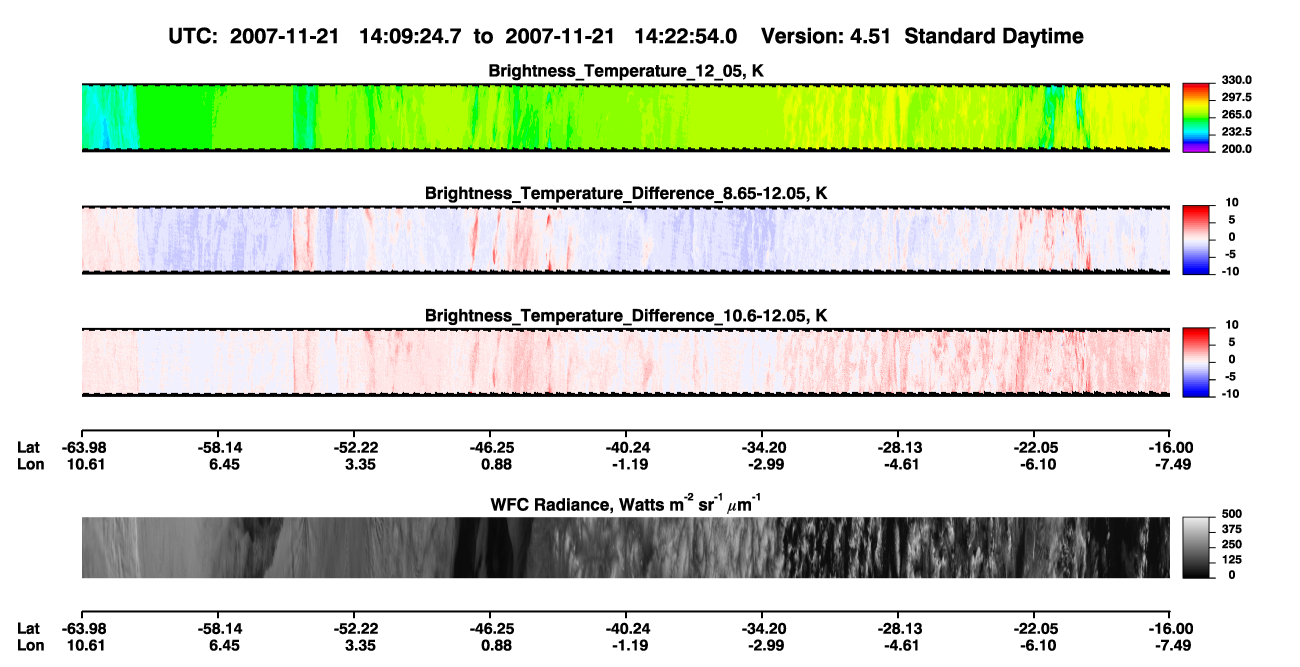The width and height of the screenshot is (1300, 667).
Task: Click -63.98 latitude on the axis above WFC Radiance
Action: coord(82,447)
